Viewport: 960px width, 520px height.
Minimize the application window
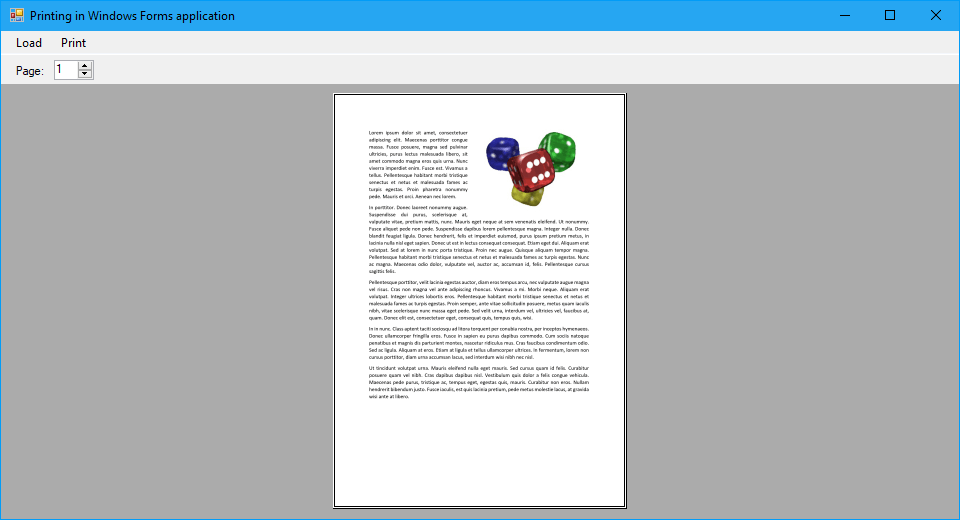coord(844,16)
